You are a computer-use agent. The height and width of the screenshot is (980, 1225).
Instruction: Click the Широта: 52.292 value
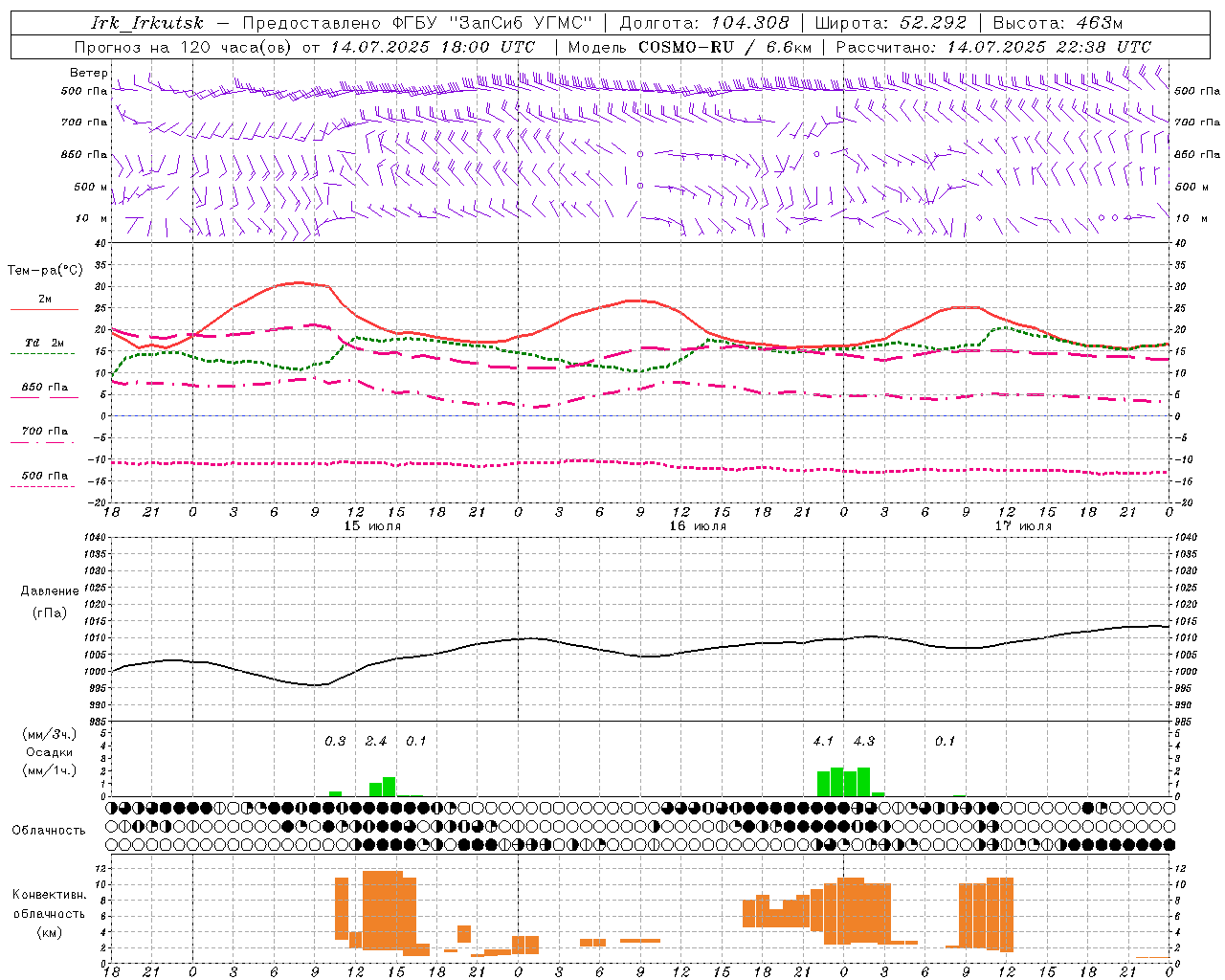click(x=890, y=23)
